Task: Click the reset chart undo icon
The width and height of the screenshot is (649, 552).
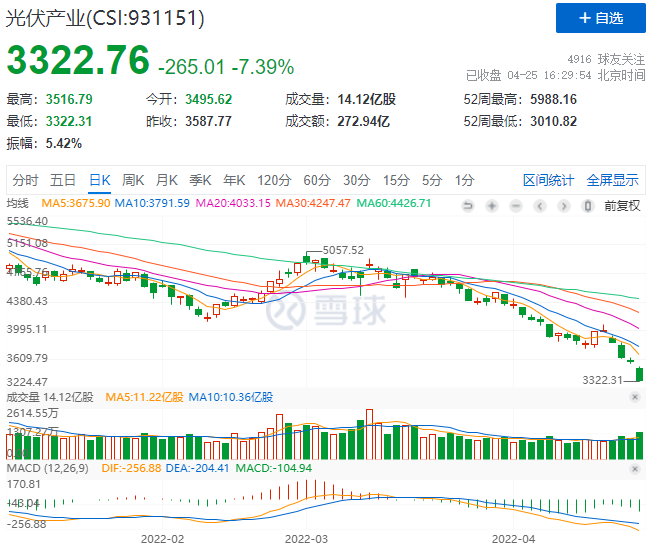Action: pos(468,205)
